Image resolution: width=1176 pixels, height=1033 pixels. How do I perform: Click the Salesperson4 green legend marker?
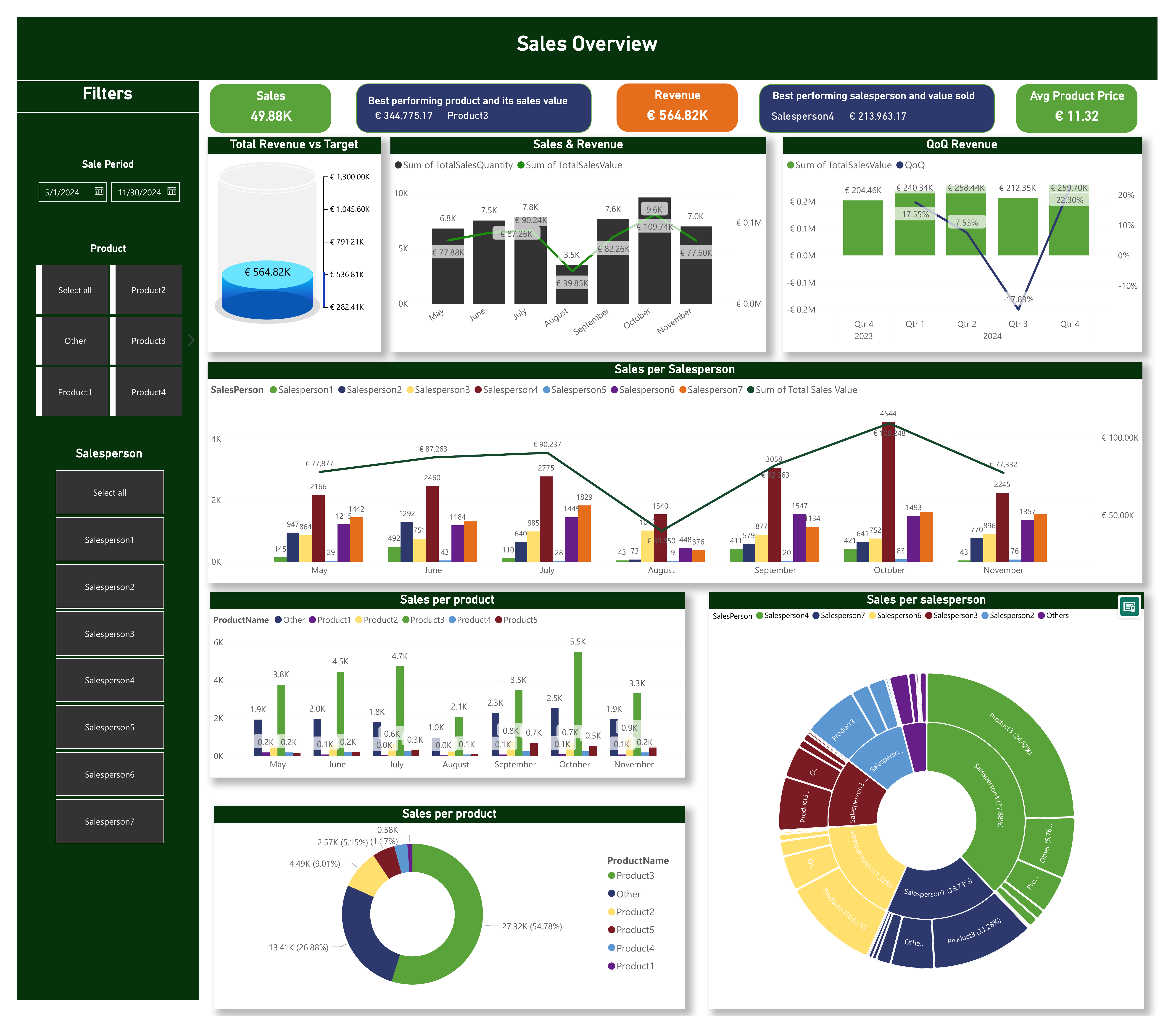click(759, 615)
